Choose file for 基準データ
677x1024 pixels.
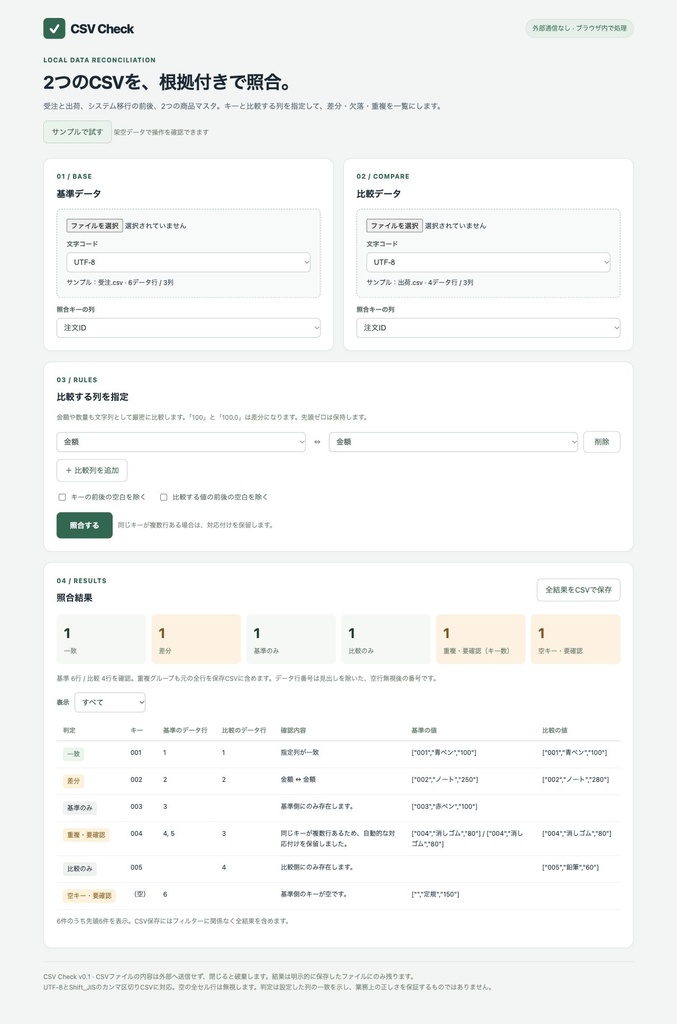[95, 225]
